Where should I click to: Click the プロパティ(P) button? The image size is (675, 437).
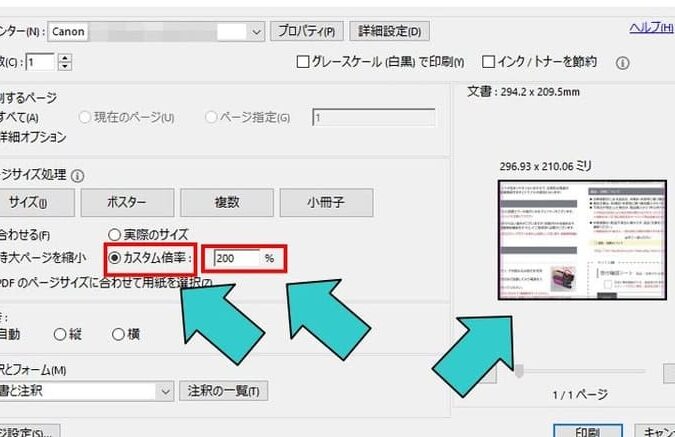pos(307,31)
